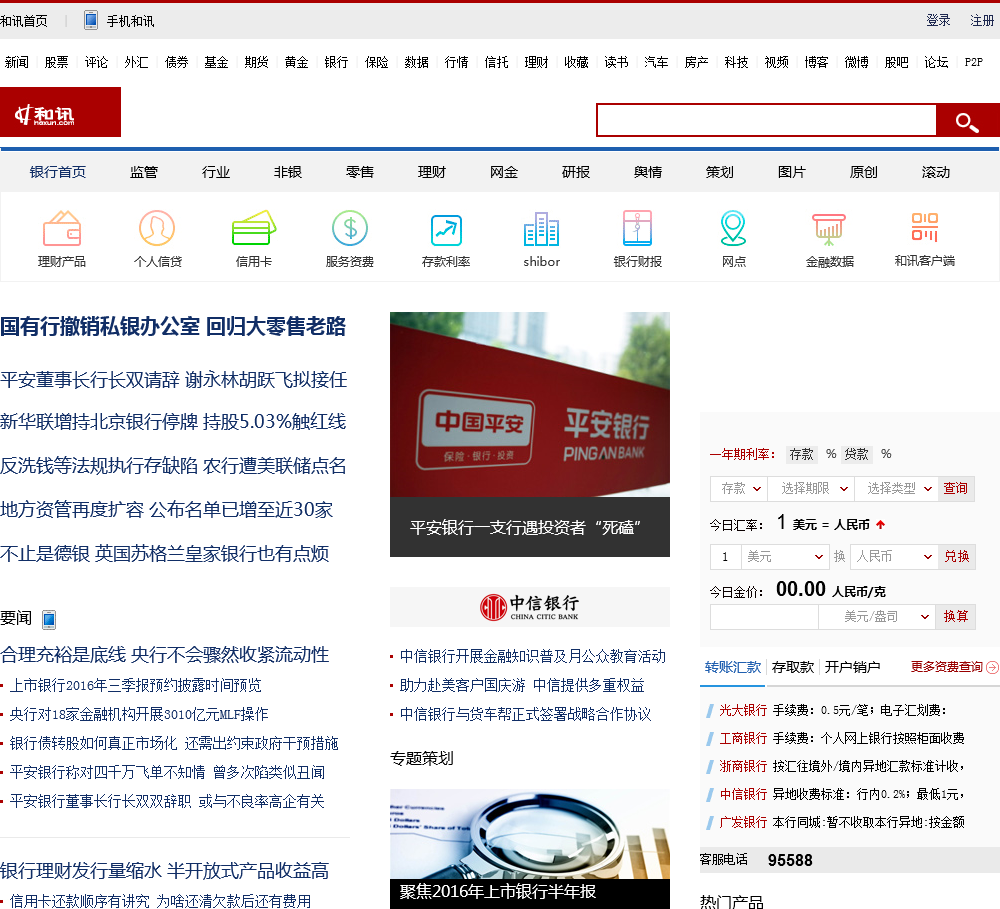
Task: Click the 存款利率 chart icon
Action: tap(446, 230)
